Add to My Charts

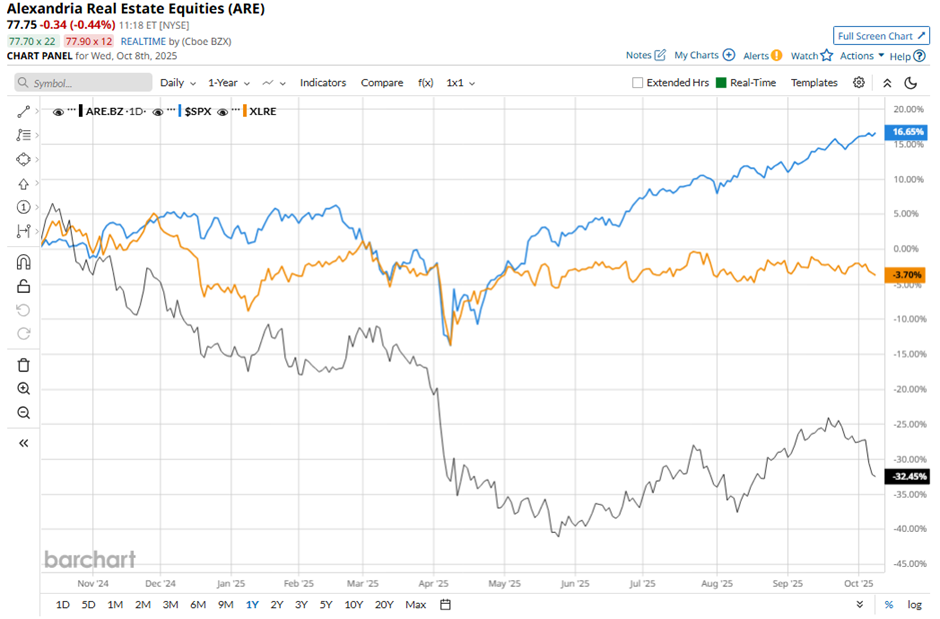click(x=704, y=55)
